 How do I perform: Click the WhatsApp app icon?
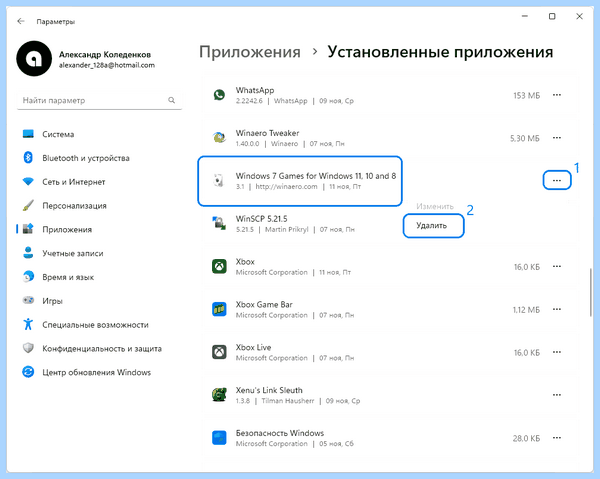tap(219, 95)
